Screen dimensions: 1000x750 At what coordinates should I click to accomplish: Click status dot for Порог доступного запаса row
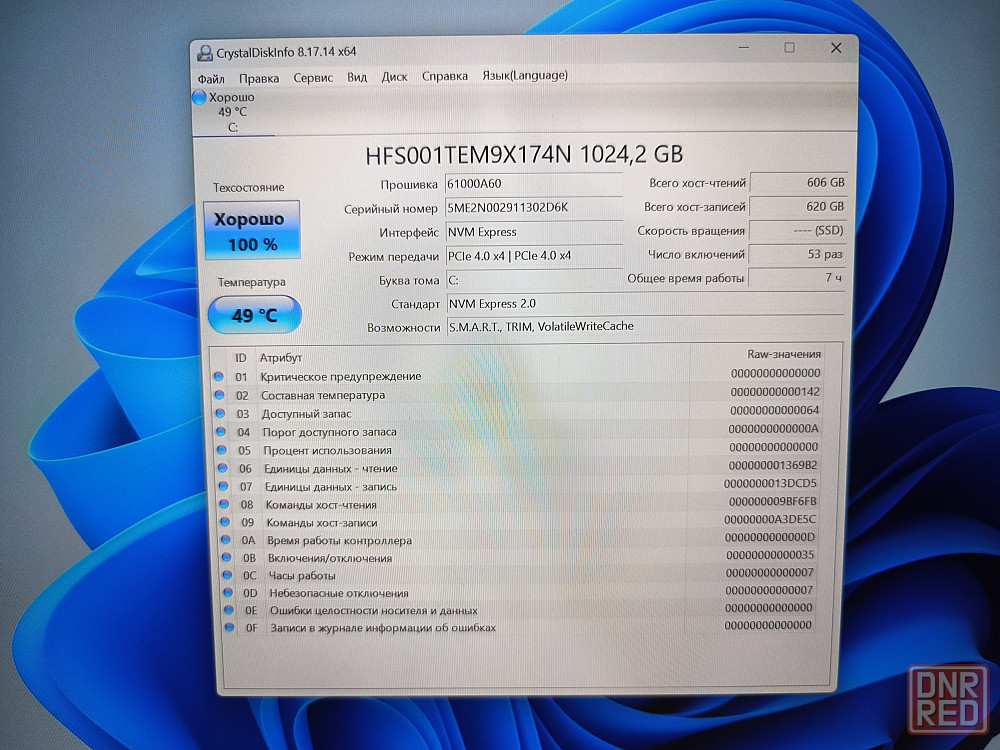click(221, 432)
